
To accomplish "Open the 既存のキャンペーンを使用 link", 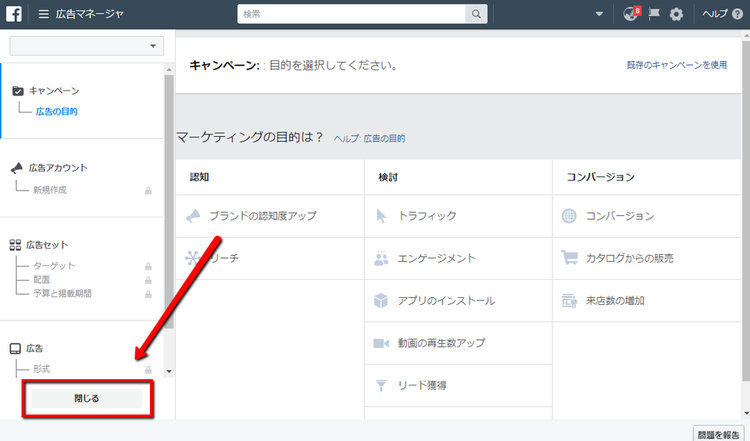I will [677, 65].
